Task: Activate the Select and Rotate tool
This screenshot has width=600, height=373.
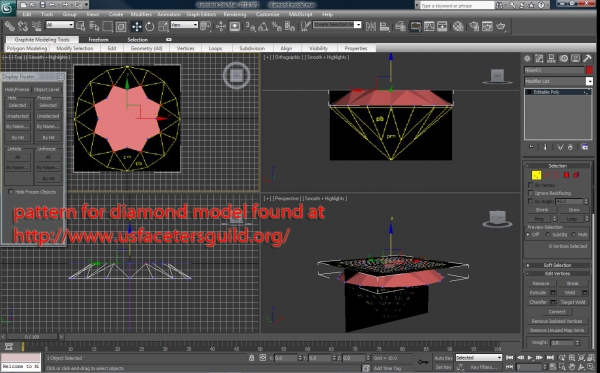Action: [x=150, y=26]
